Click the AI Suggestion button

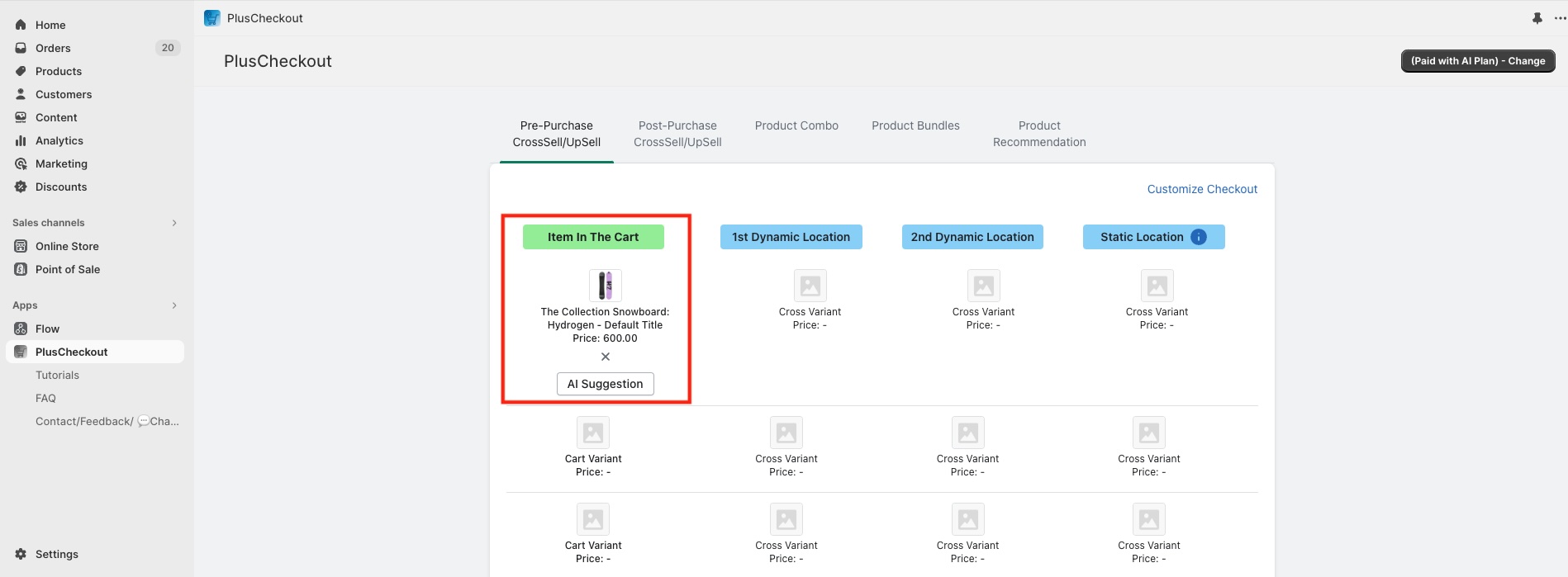click(x=605, y=384)
